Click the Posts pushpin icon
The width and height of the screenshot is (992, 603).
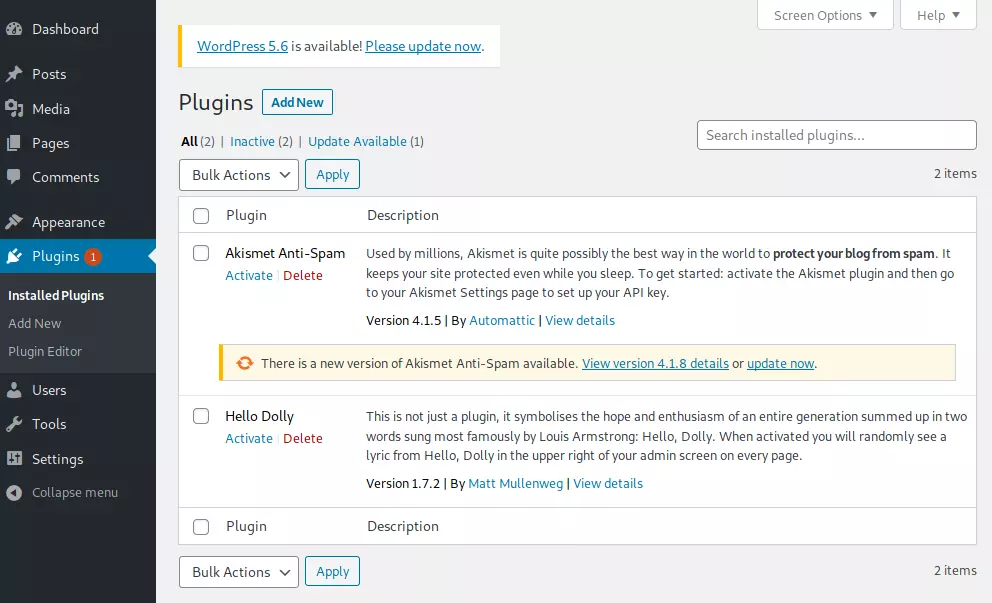[x=14, y=74]
